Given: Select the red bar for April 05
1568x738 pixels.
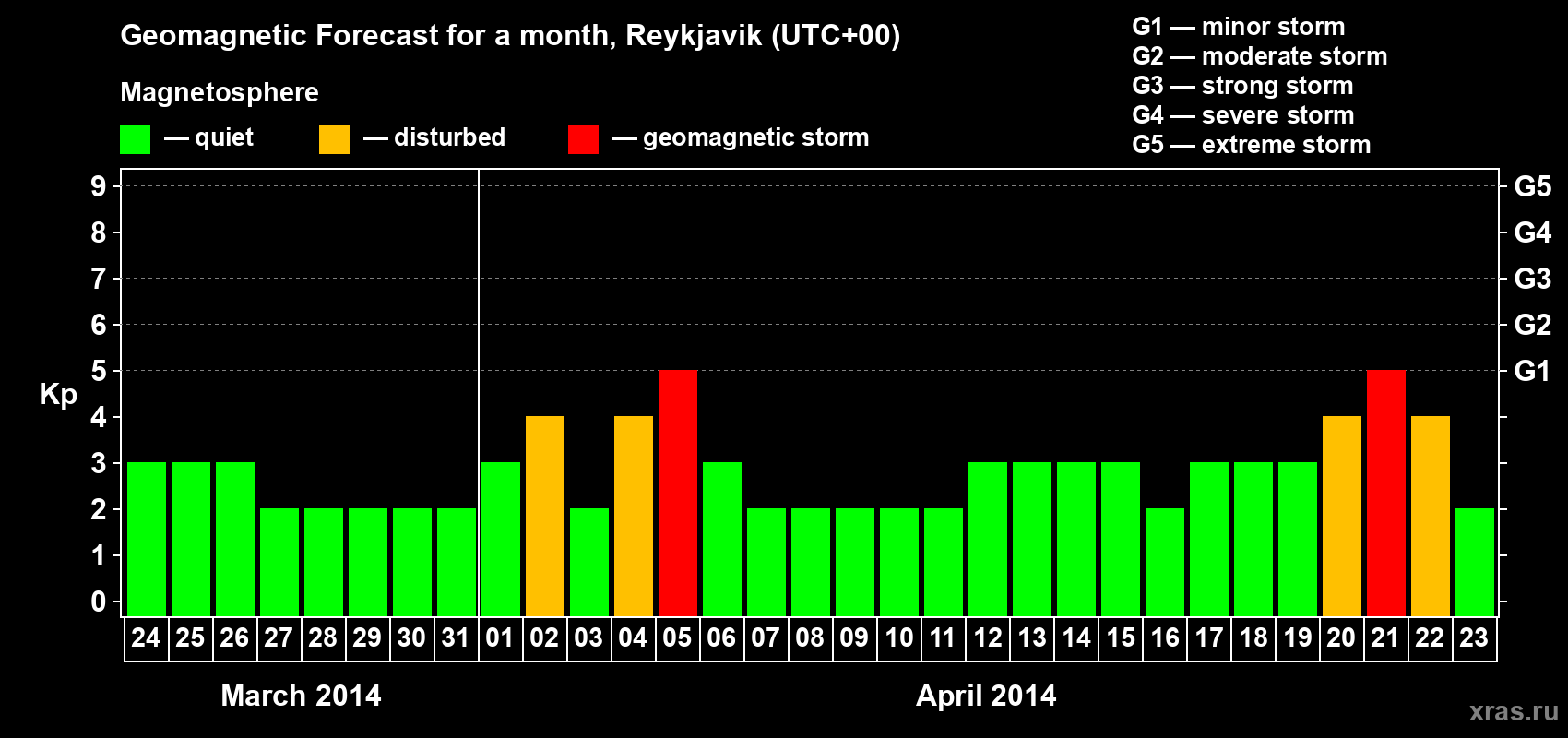Looking at the screenshot, I should tap(678, 493).
